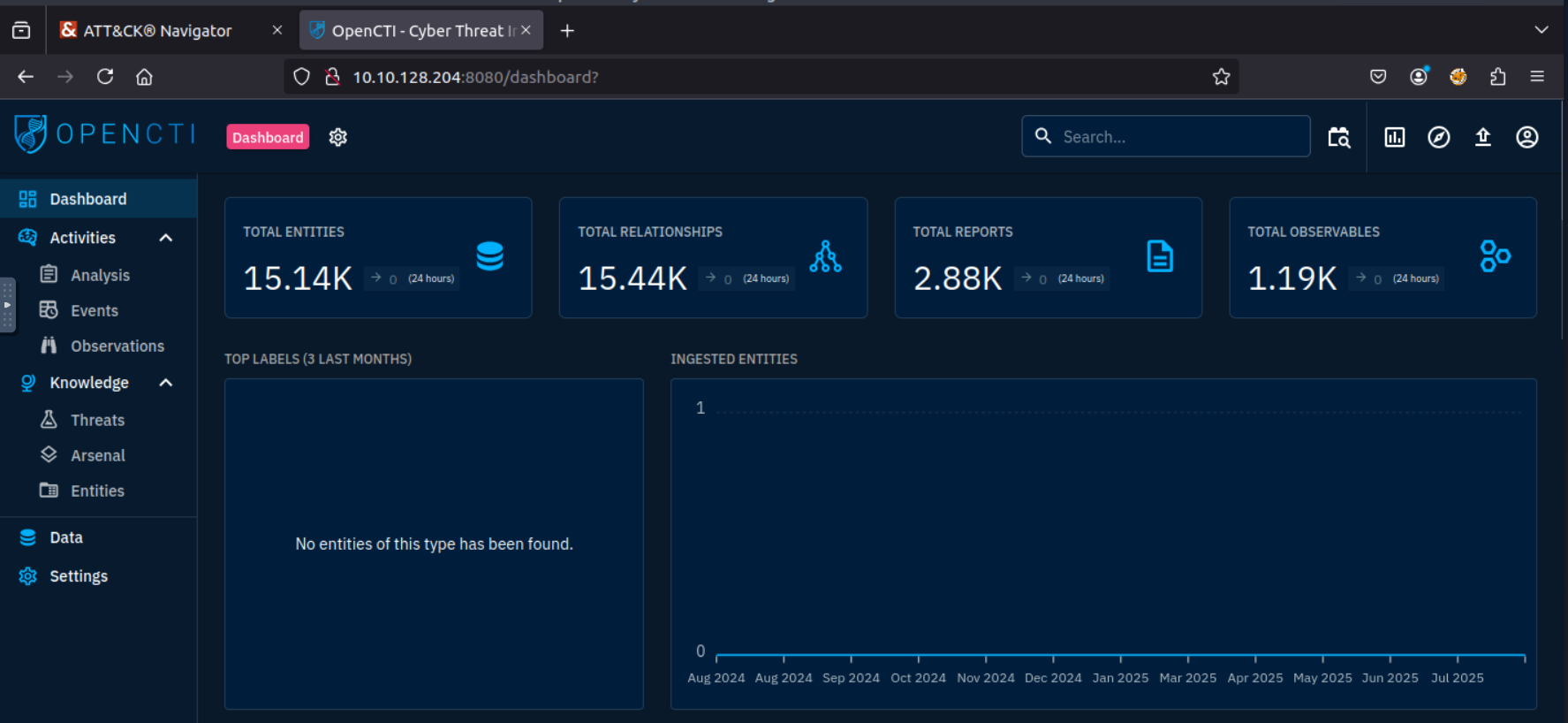Open the Threats page link

(x=97, y=420)
